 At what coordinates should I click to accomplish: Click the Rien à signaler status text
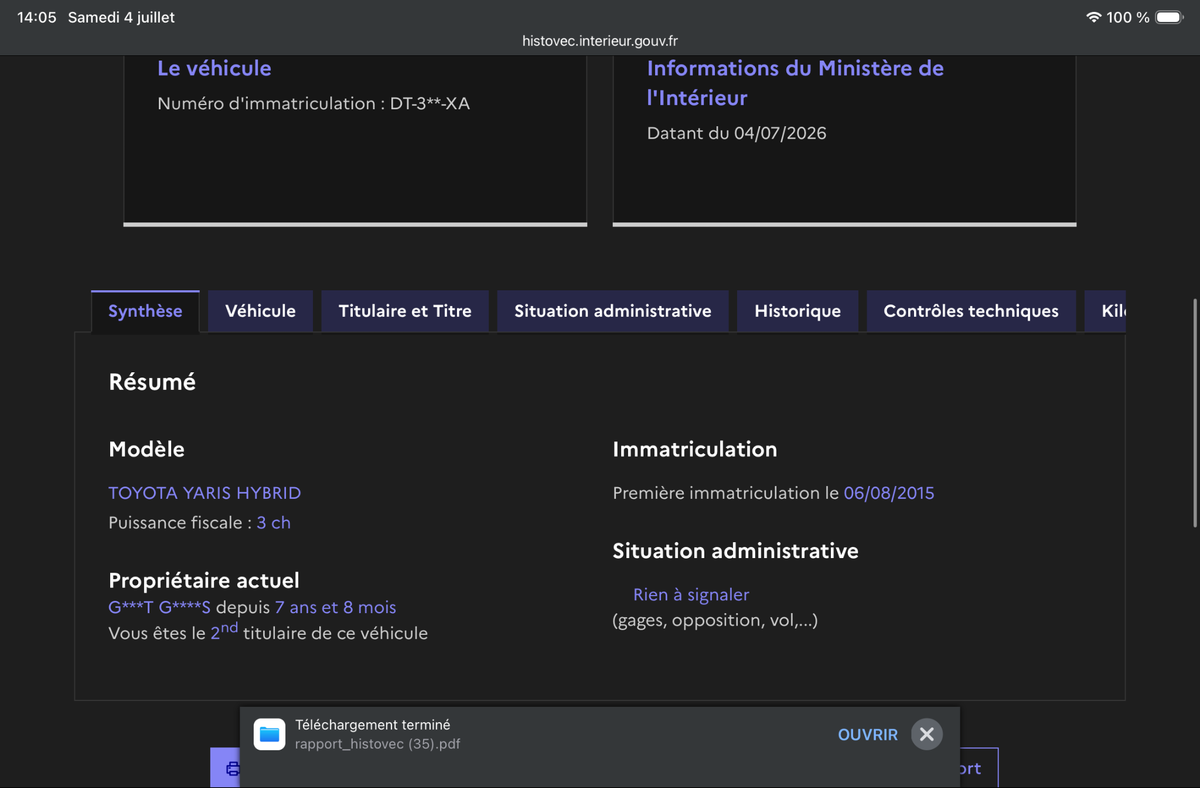click(x=691, y=595)
